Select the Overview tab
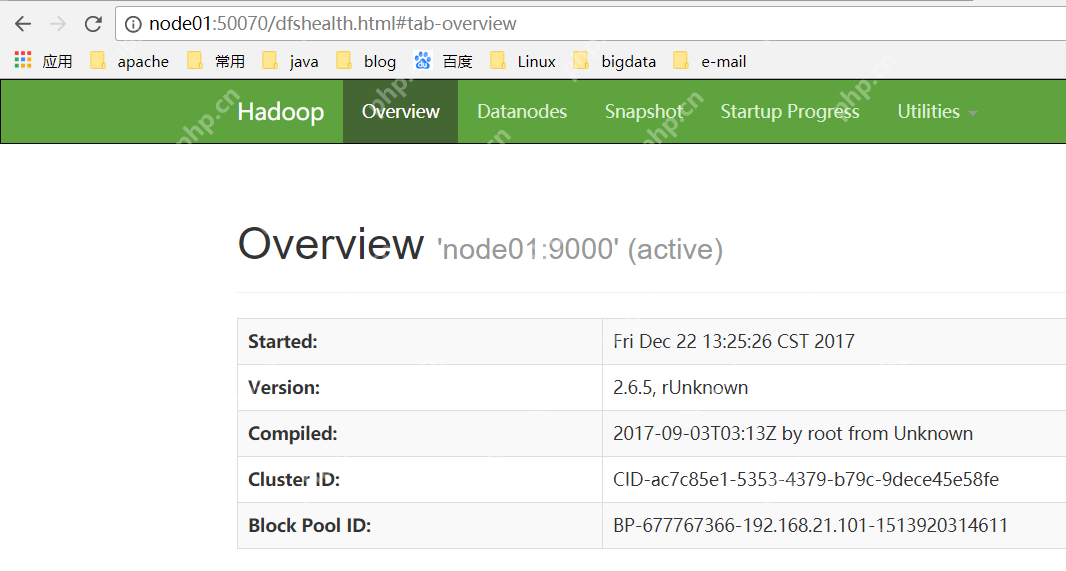Screen dimensions: 1066x571 (400, 111)
